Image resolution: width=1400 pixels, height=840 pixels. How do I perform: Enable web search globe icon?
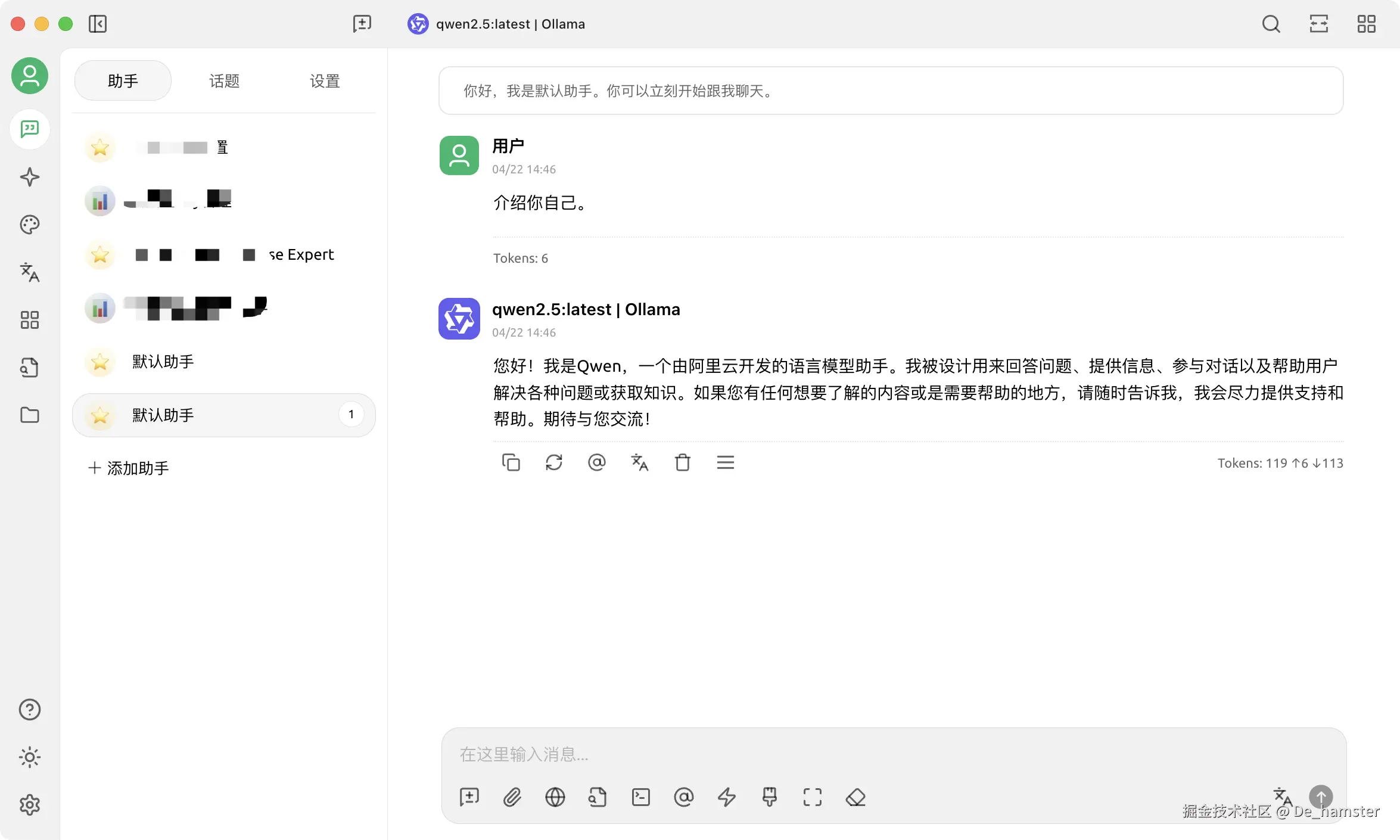click(x=555, y=797)
